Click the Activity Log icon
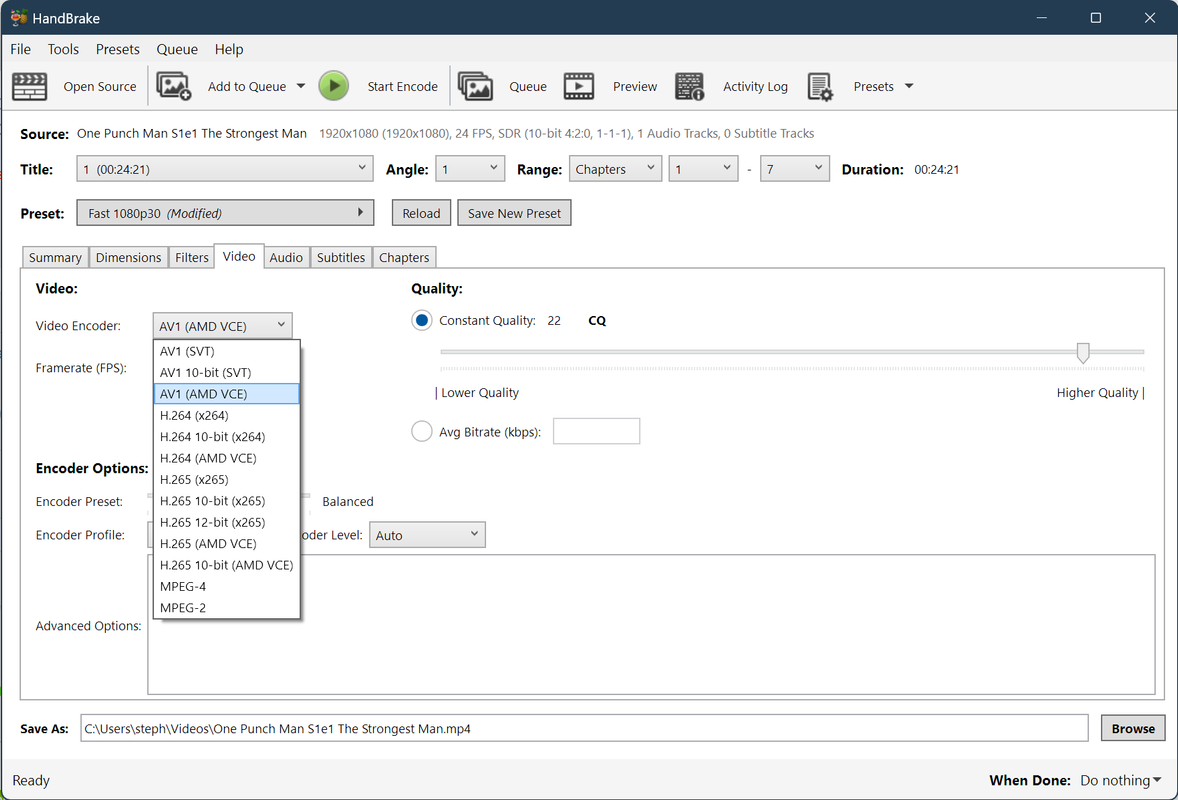Viewport: 1178px width, 800px height. 689,86
